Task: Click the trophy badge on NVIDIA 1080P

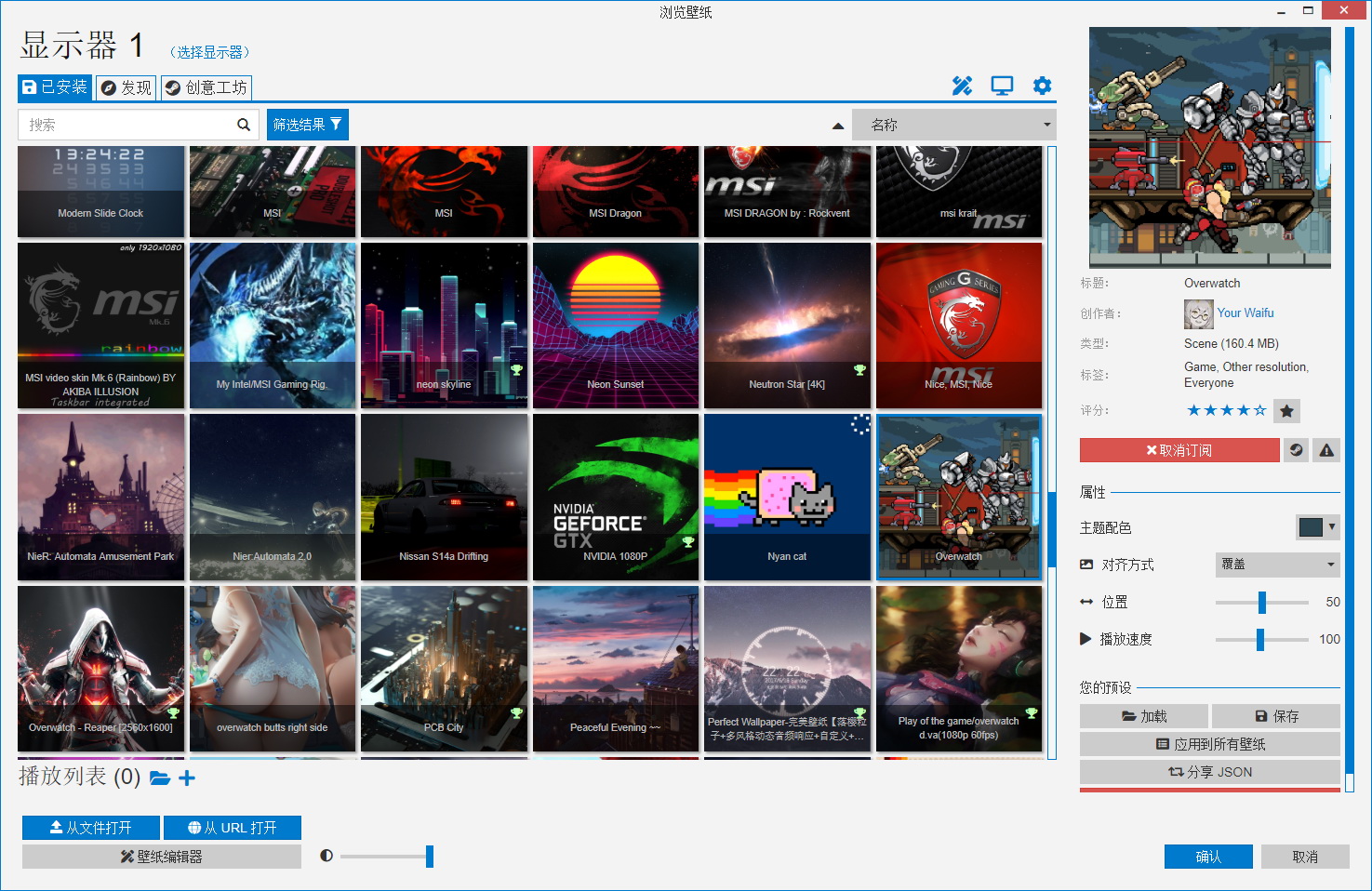Action: click(687, 542)
